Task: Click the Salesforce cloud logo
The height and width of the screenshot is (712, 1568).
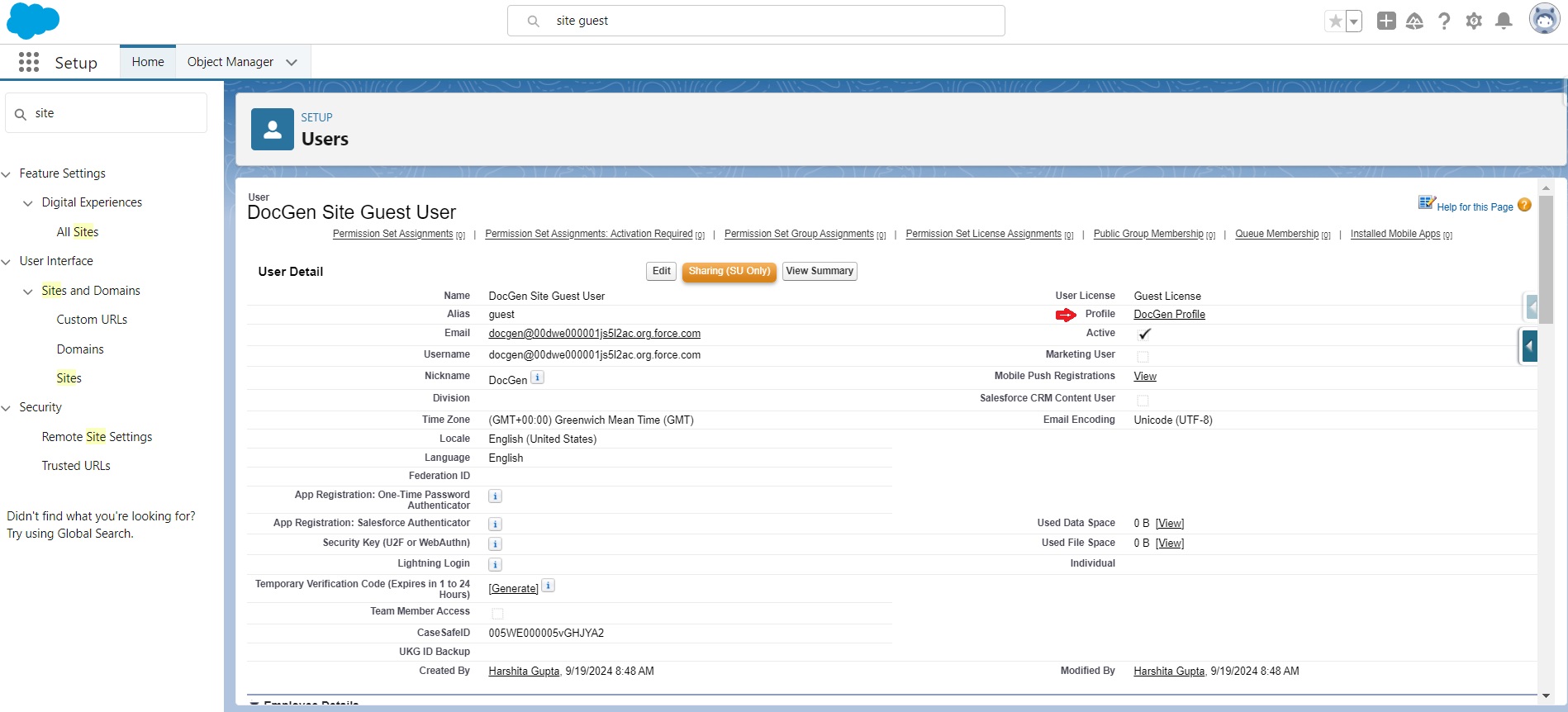Action: (33, 21)
